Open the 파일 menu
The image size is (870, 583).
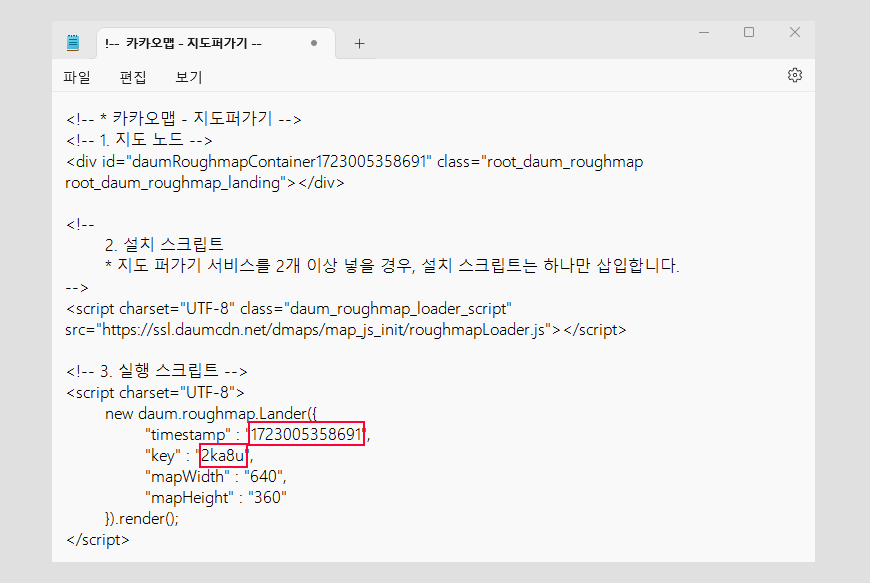tap(77, 77)
